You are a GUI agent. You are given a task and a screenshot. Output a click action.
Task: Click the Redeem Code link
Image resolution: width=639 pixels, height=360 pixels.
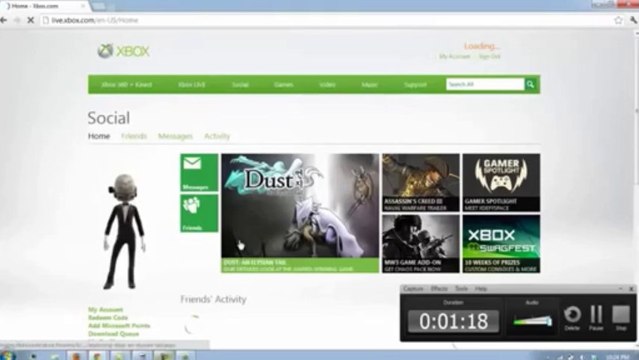[x=108, y=318]
